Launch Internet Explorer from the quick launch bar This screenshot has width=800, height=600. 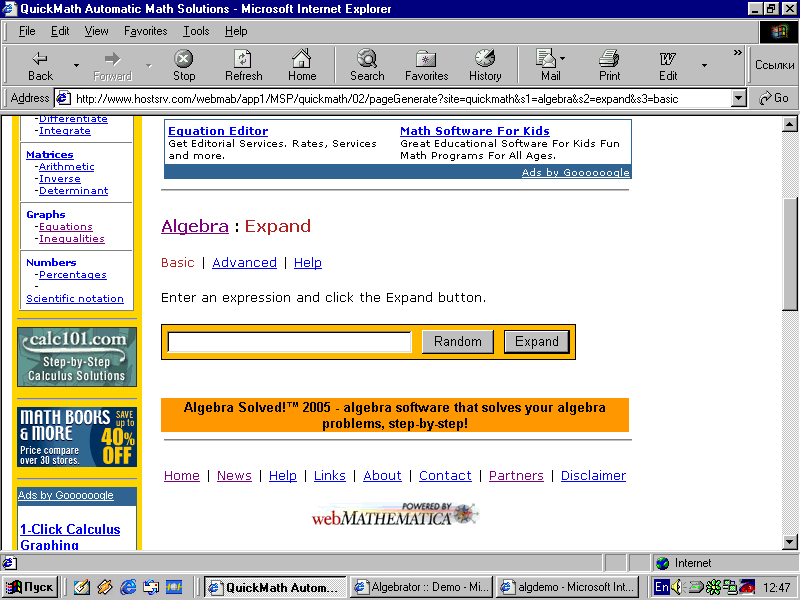pyautogui.click(x=128, y=587)
